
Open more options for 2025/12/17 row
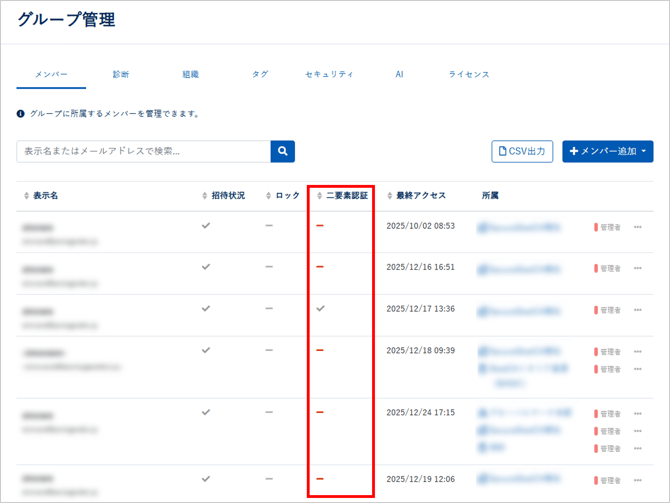(x=638, y=310)
